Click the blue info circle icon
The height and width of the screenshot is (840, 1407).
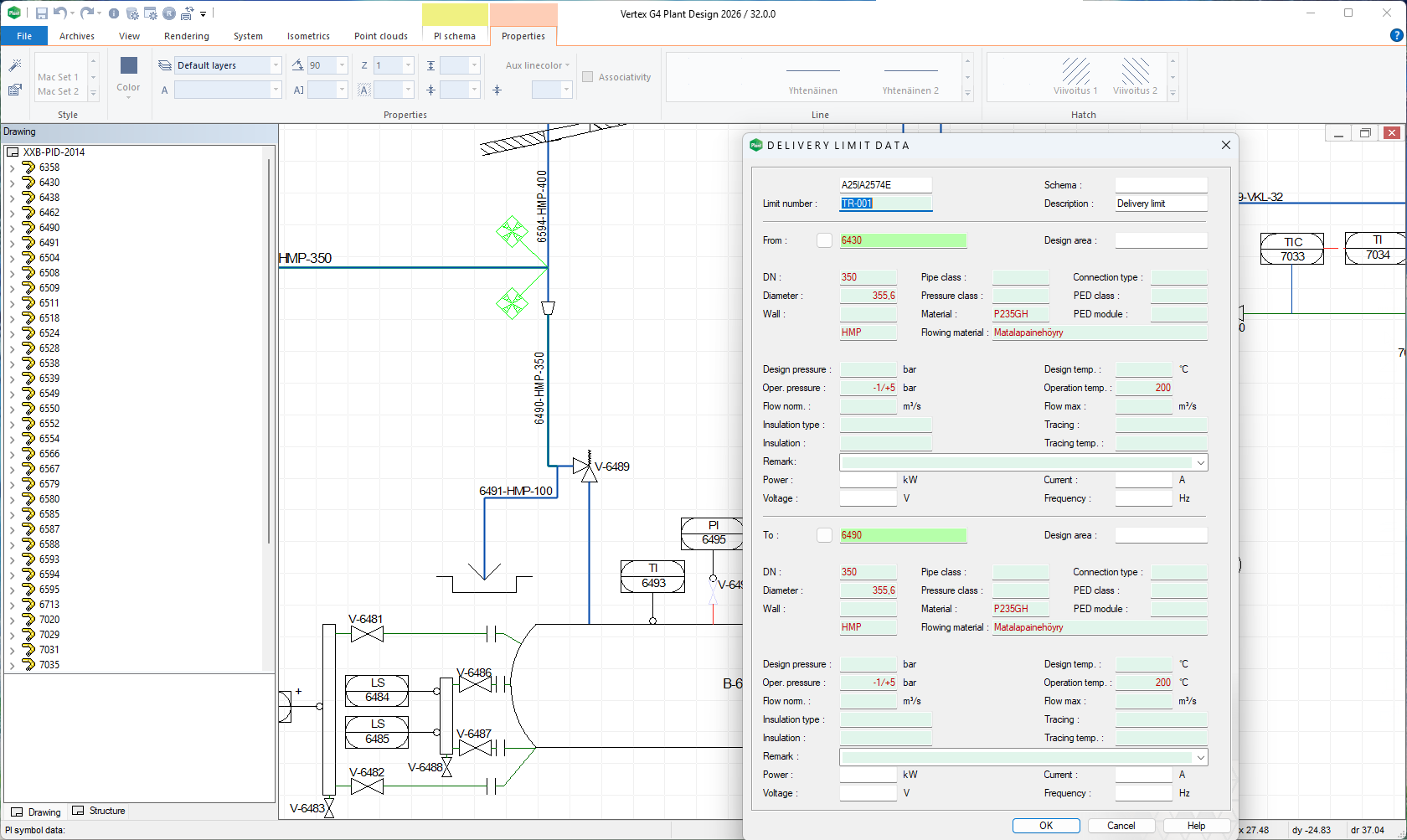114,13
